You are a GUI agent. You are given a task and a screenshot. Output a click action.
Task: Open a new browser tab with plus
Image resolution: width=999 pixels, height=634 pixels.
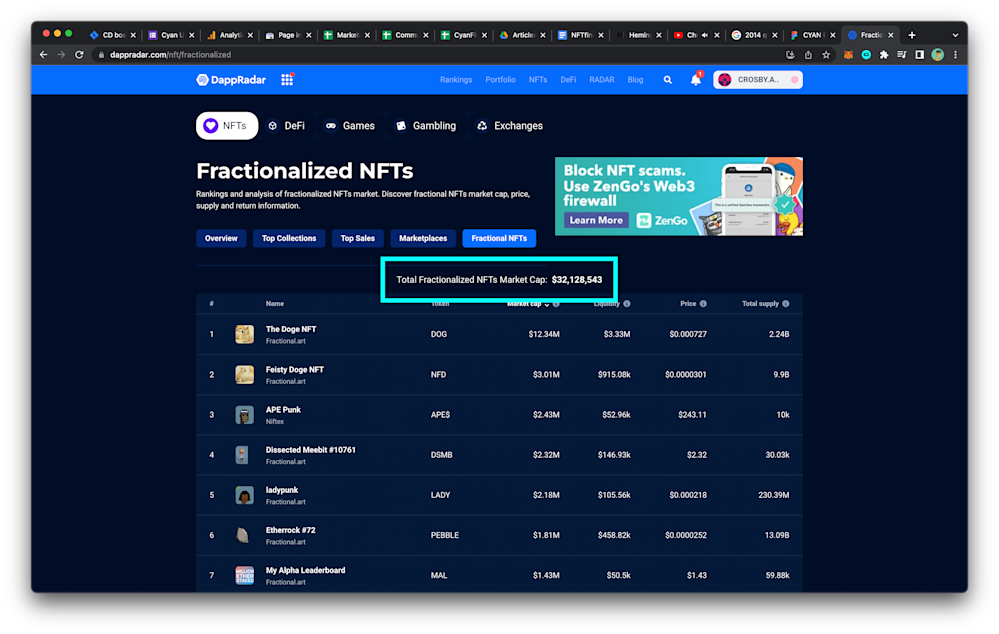click(x=912, y=35)
